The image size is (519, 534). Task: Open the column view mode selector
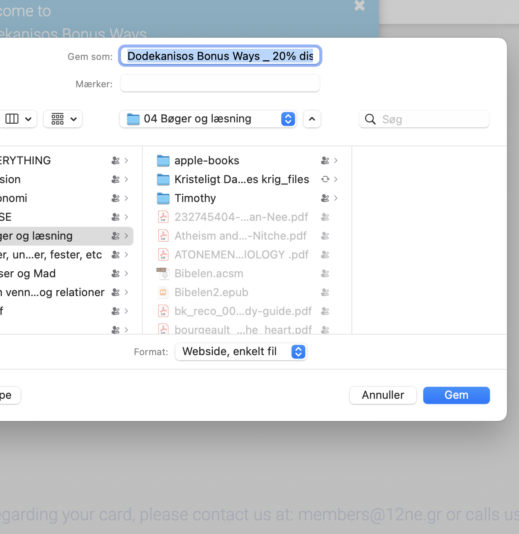18,119
